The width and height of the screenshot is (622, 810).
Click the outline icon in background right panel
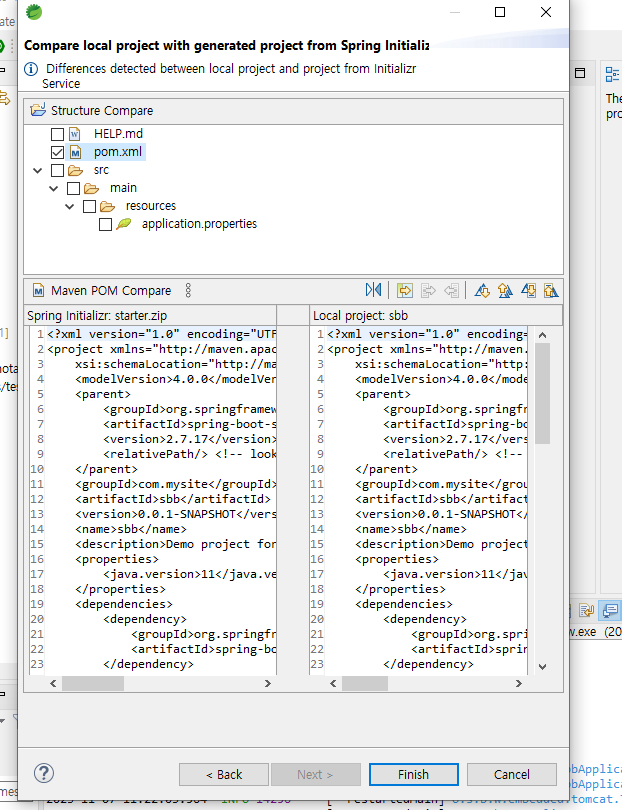click(612, 74)
